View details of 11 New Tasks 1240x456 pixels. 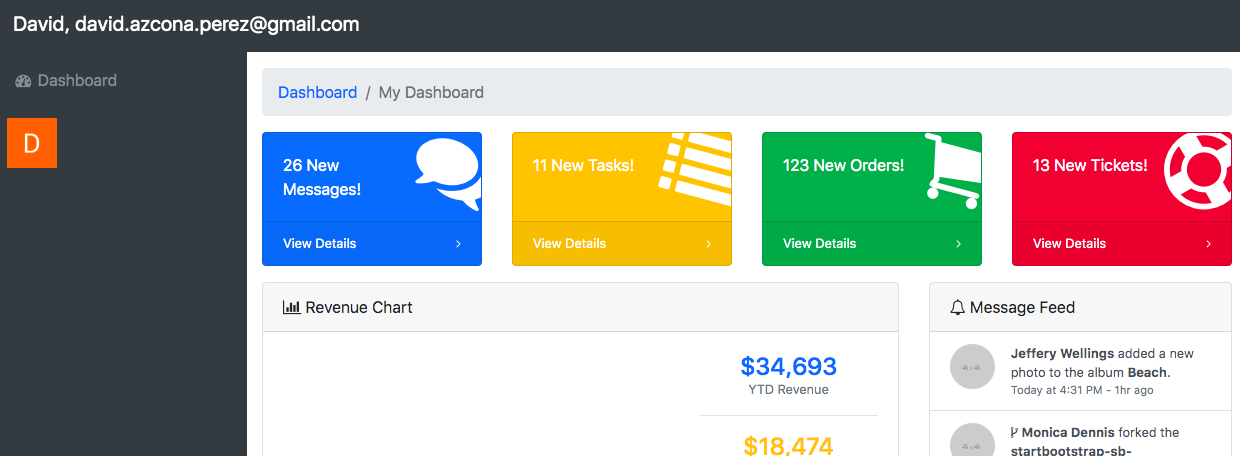pyautogui.click(x=622, y=243)
